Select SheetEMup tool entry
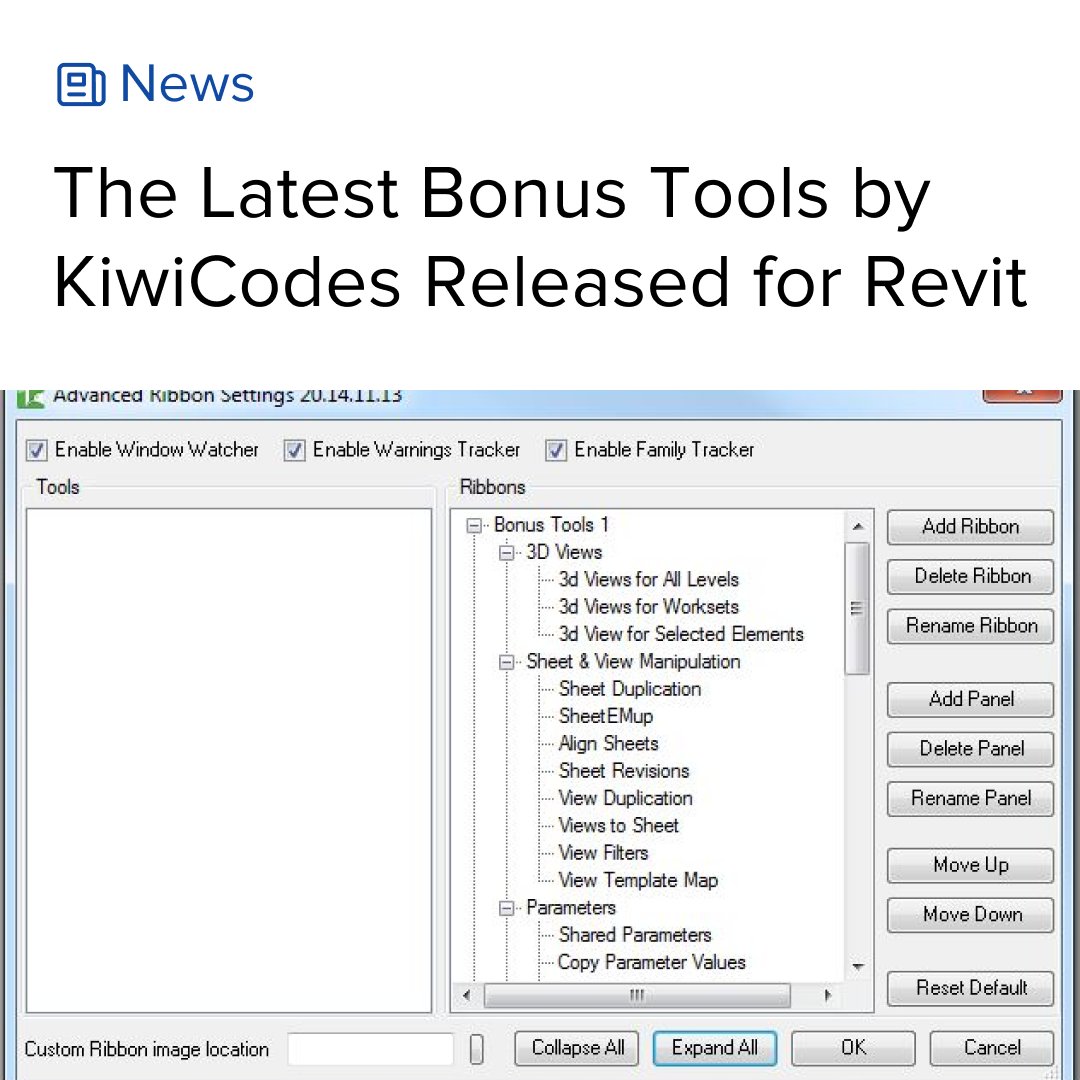Image resolution: width=1080 pixels, height=1080 pixels. pyautogui.click(x=605, y=716)
